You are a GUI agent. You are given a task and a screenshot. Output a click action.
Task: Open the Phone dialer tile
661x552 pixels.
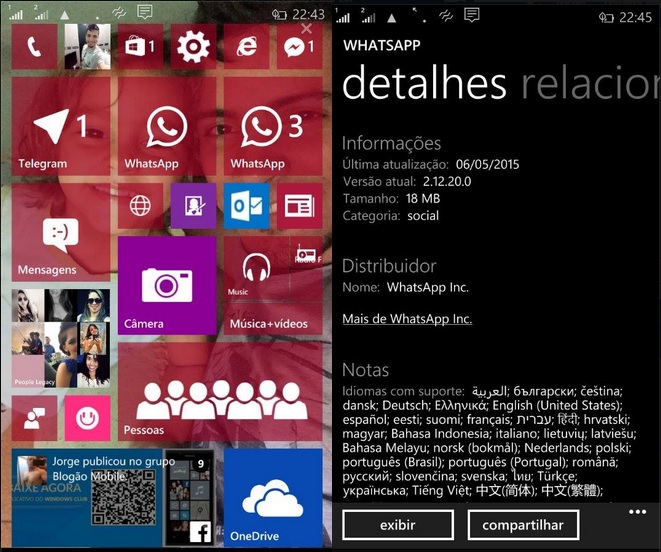click(x=34, y=47)
